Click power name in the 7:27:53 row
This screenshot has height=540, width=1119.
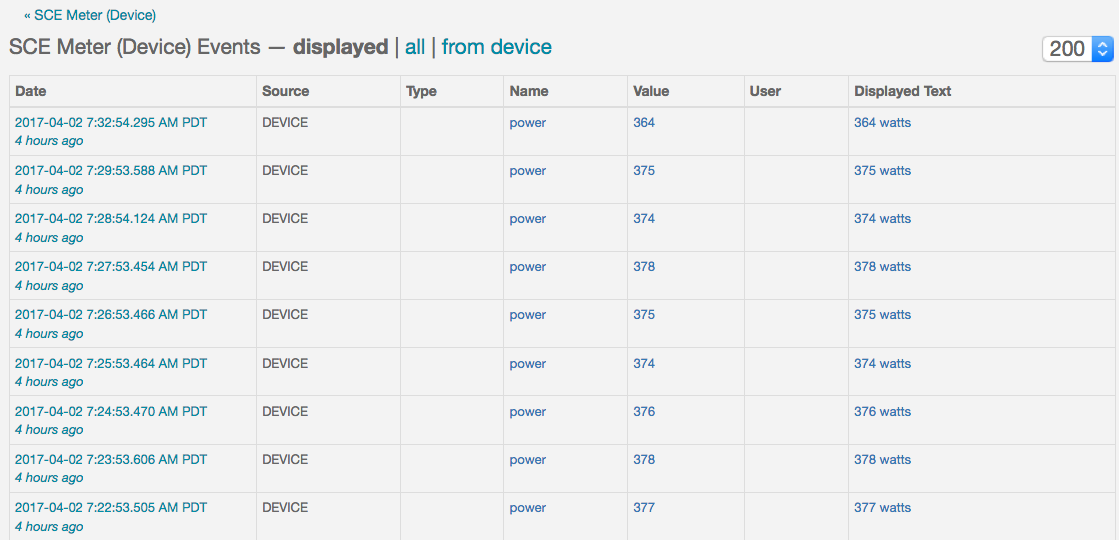[x=527, y=267]
